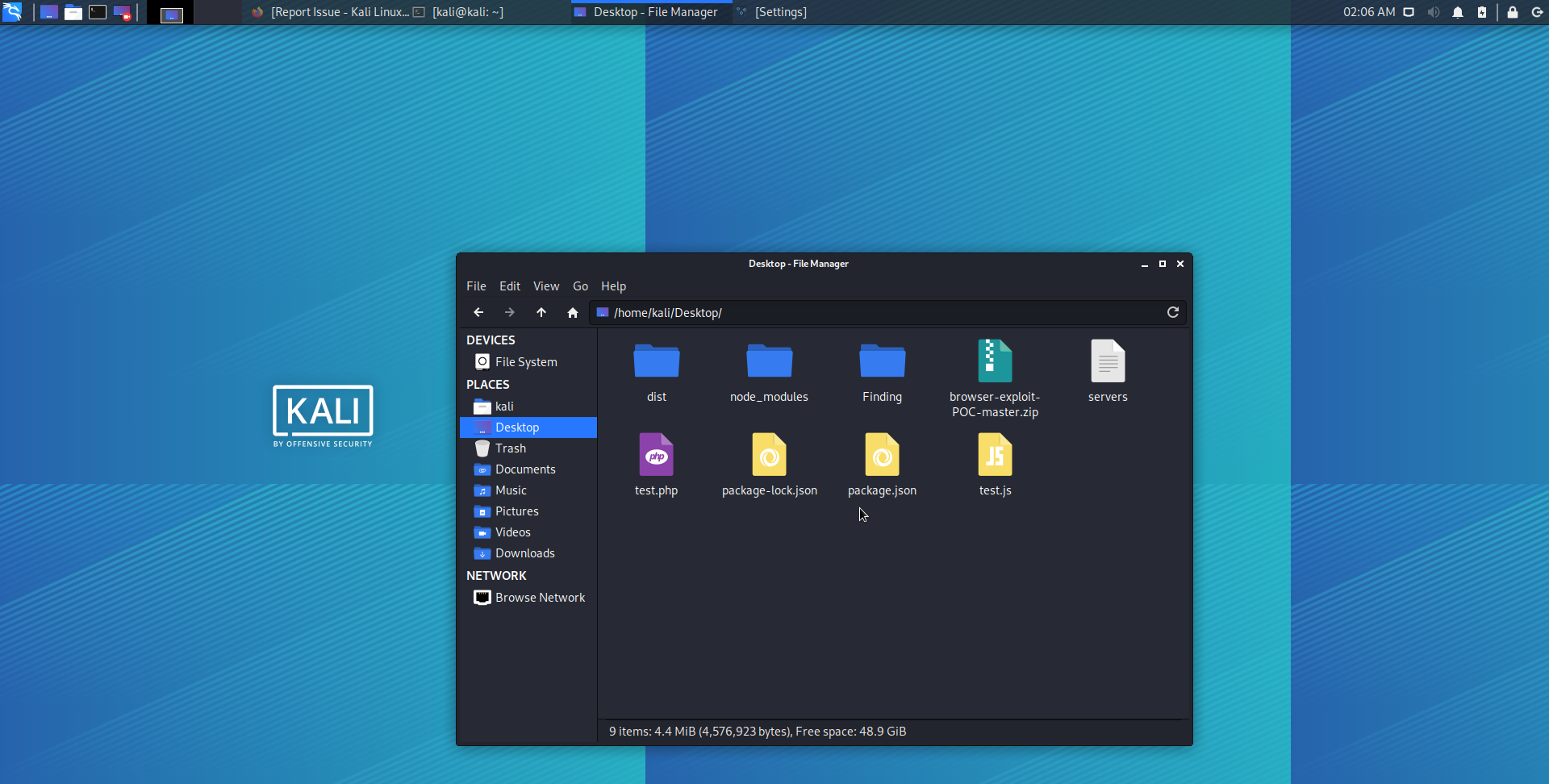Click the back navigation arrow
Viewport: 1549px width, 784px height.
pos(478,312)
